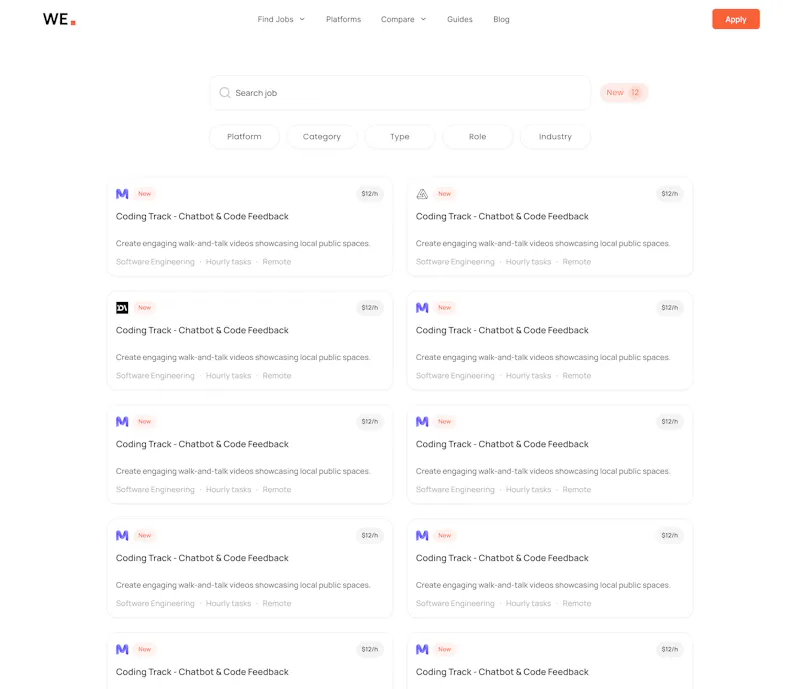
Task: Click description text in the black D logo card
Action: pyautogui.click(x=243, y=357)
